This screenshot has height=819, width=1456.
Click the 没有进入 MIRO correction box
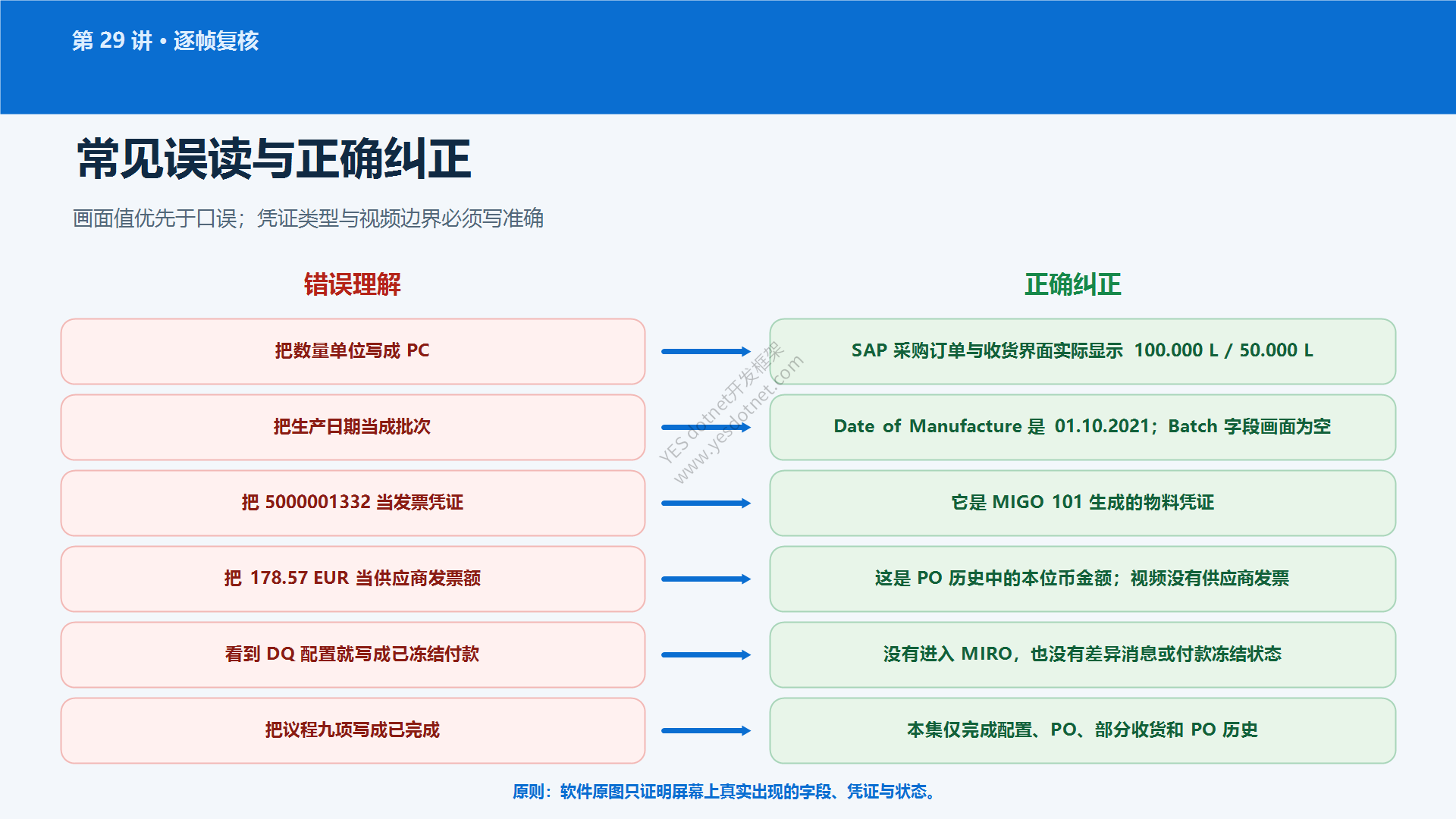pos(1082,654)
